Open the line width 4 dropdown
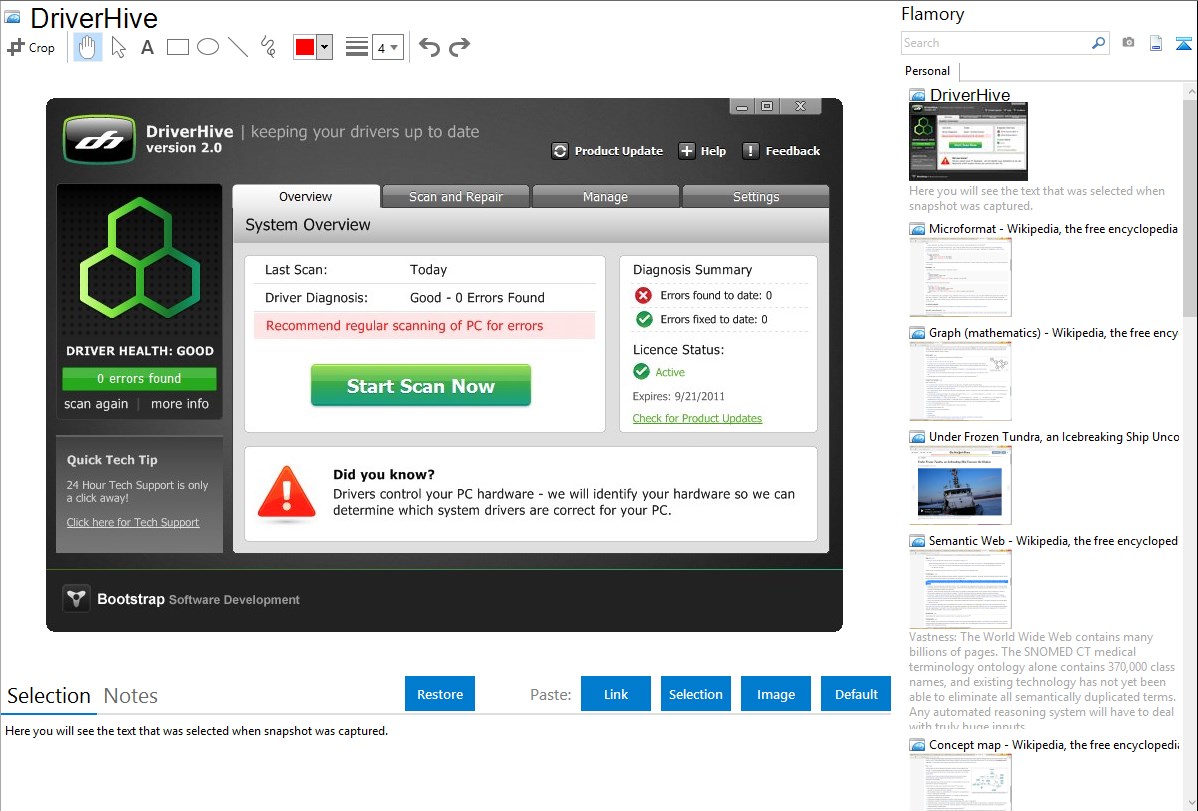This screenshot has width=1198, height=811. pyautogui.click(x=387, y=47)
